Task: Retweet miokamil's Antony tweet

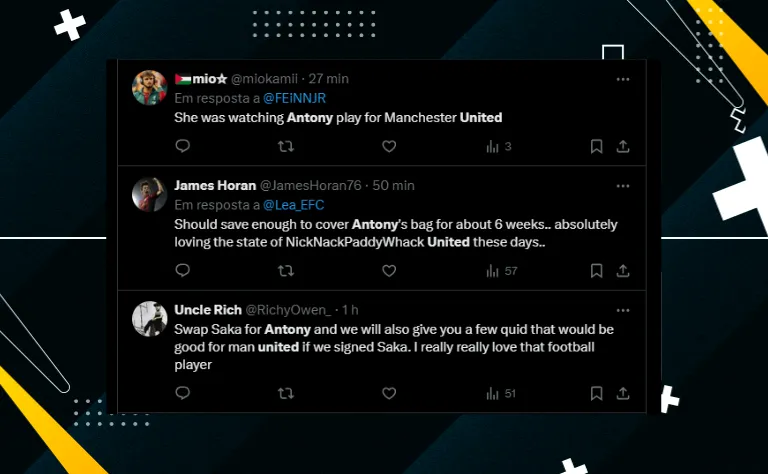Action: tap(286, 146)
